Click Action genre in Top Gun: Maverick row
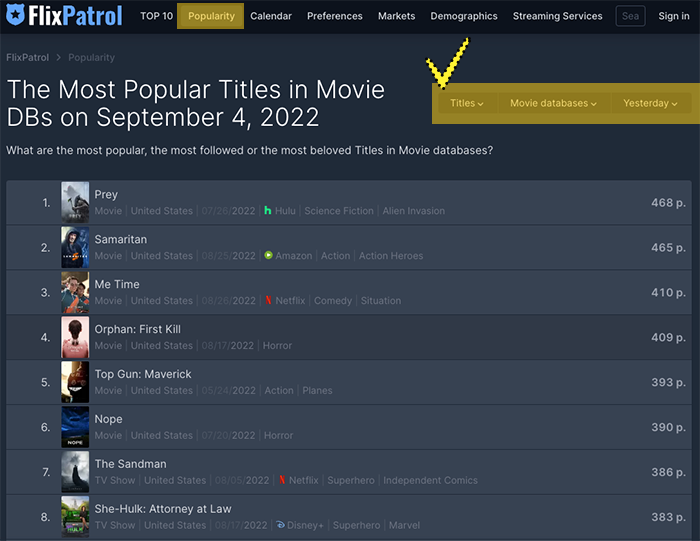 (x=279, y=391)
